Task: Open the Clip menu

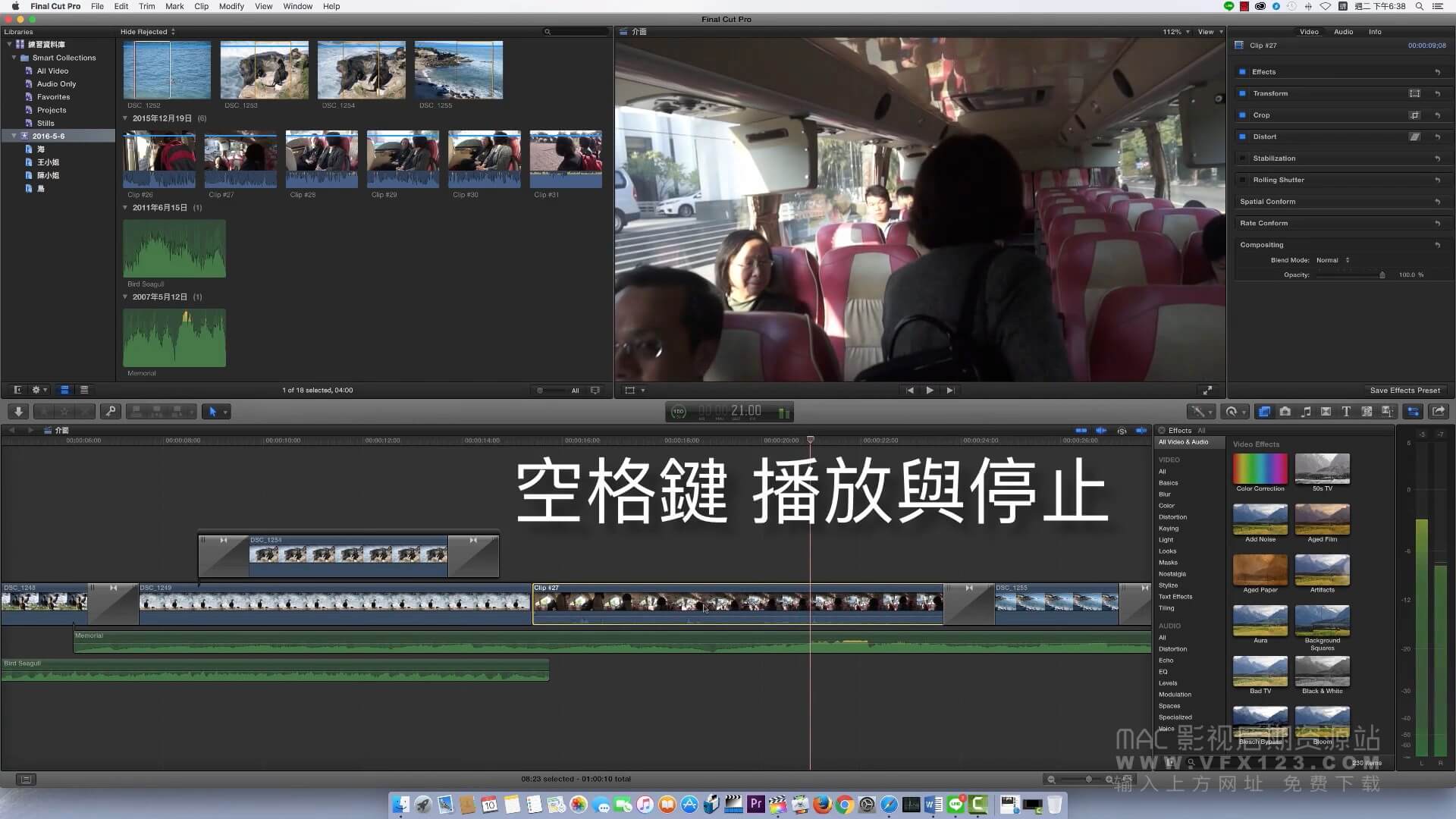Action: tap(201, 6)
